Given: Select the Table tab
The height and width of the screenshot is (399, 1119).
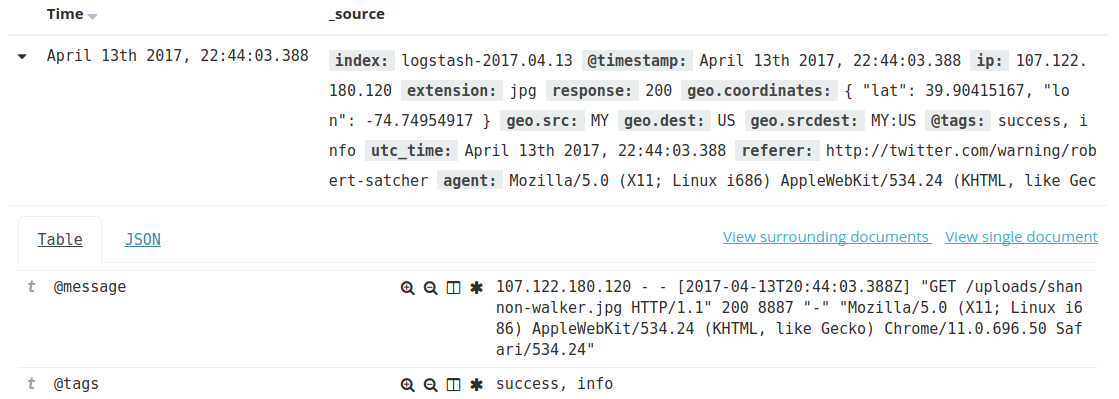Looking at the screenshot, I should 60,240.
